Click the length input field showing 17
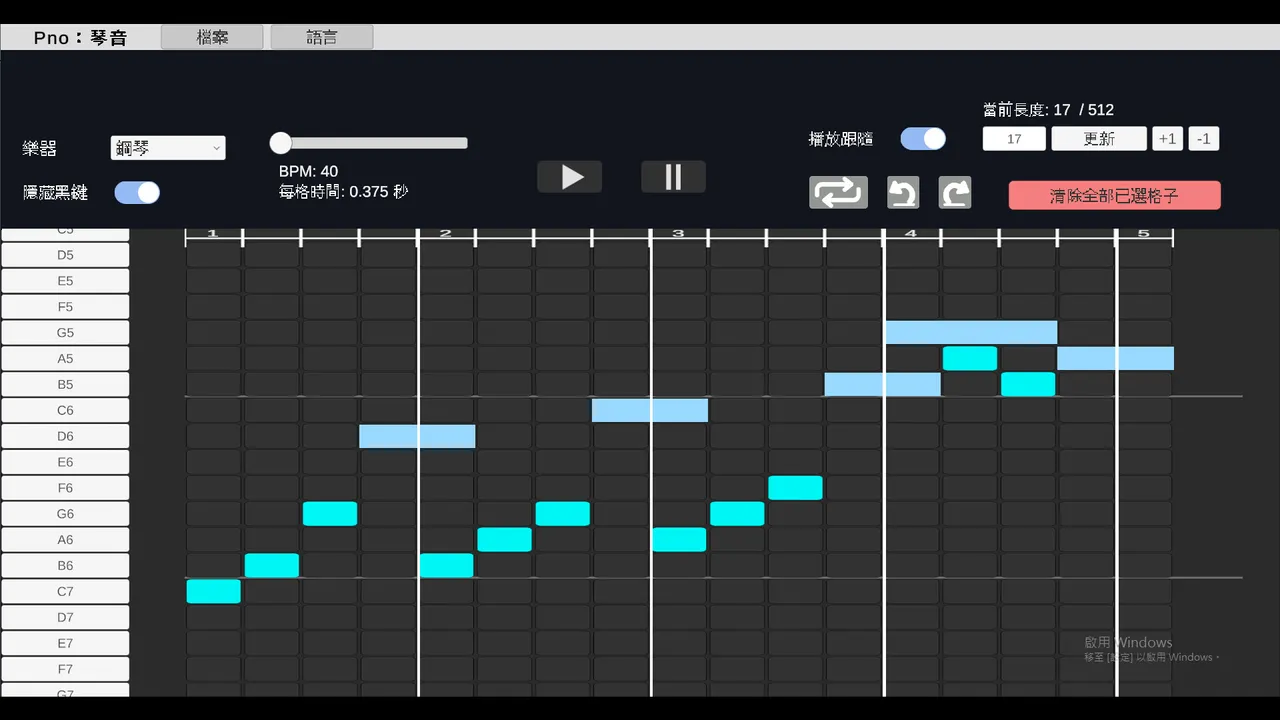The width and height of the screenshot is (1280, 720). 1014,139
